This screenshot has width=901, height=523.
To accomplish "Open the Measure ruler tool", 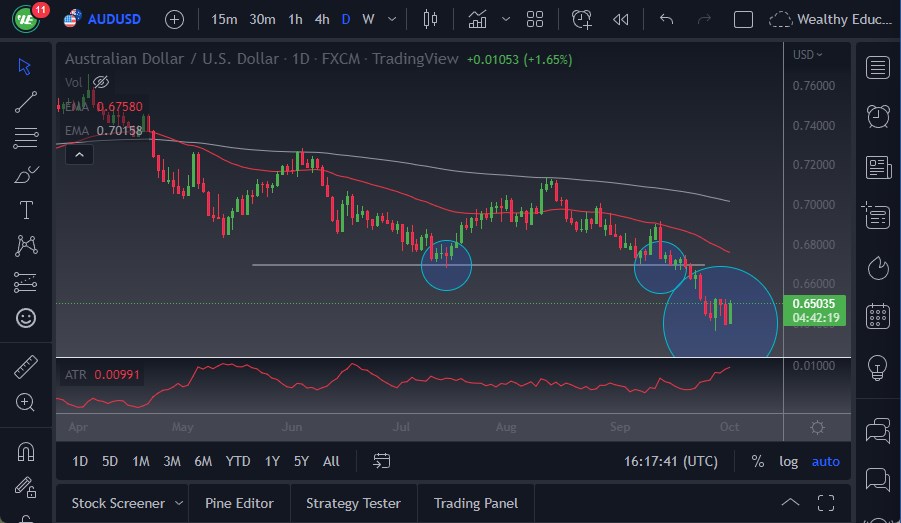I will coord(26,366).
